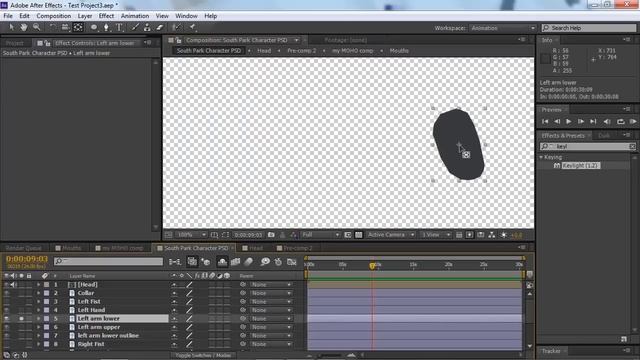Open parent dropdown for Right Fist layer
This screenshot has width=640, height=360.
pos(271,344)
